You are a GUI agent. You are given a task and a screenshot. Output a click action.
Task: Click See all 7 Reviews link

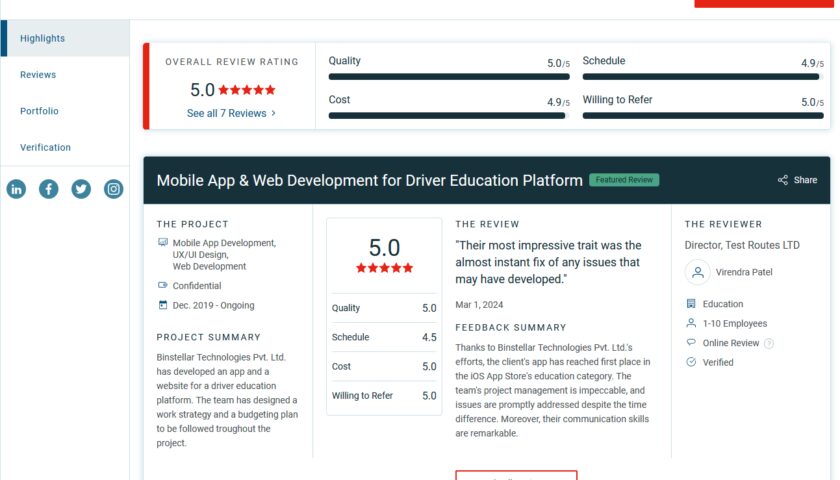point(226,113)
